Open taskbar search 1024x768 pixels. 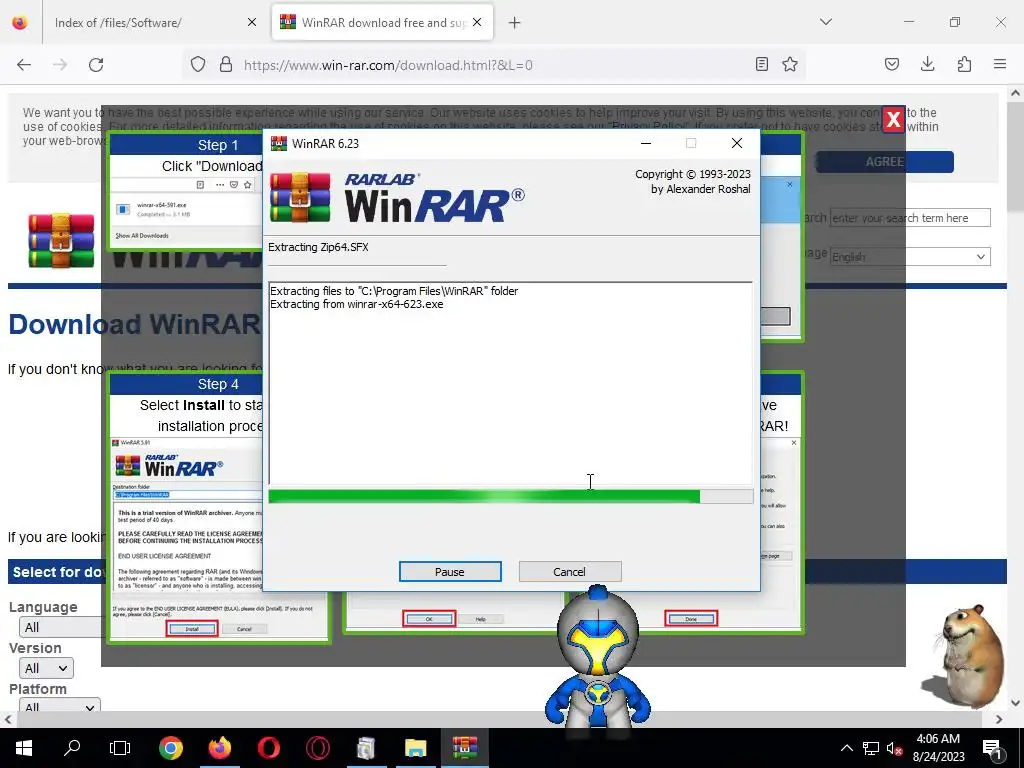click(x=72, y=748)
